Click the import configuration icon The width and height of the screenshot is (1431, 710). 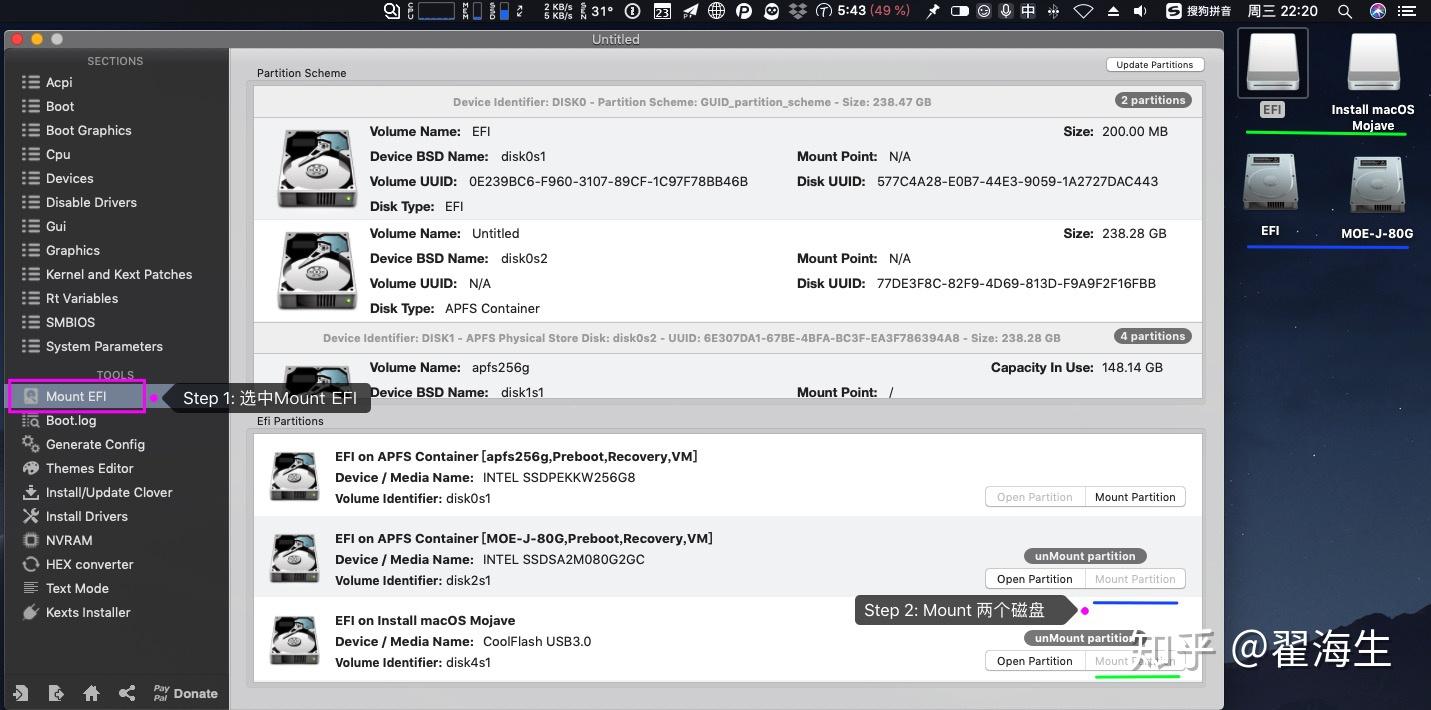pos(20,693)
